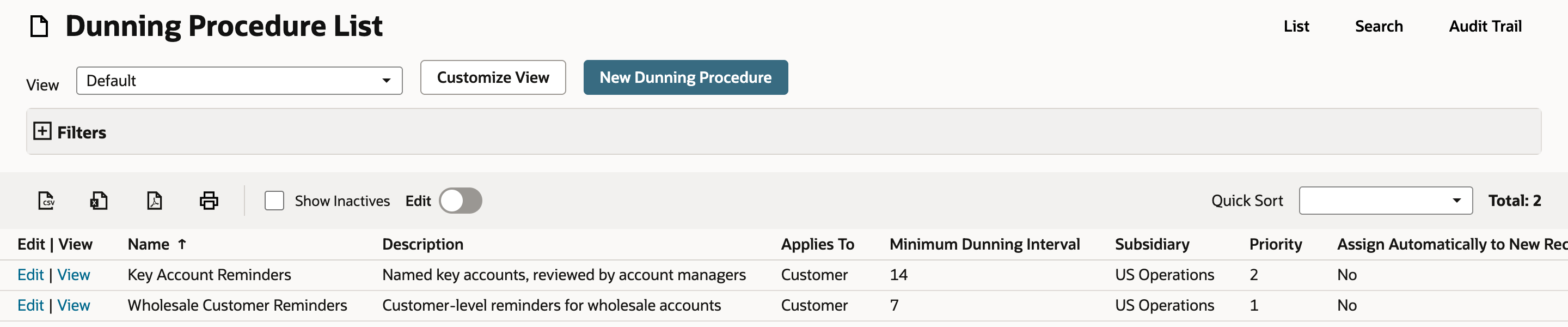Image resolution: width=1568 pixels, height=327 pixels.
Task: Export list to CSV icon
Action: [x=46, y=201]
